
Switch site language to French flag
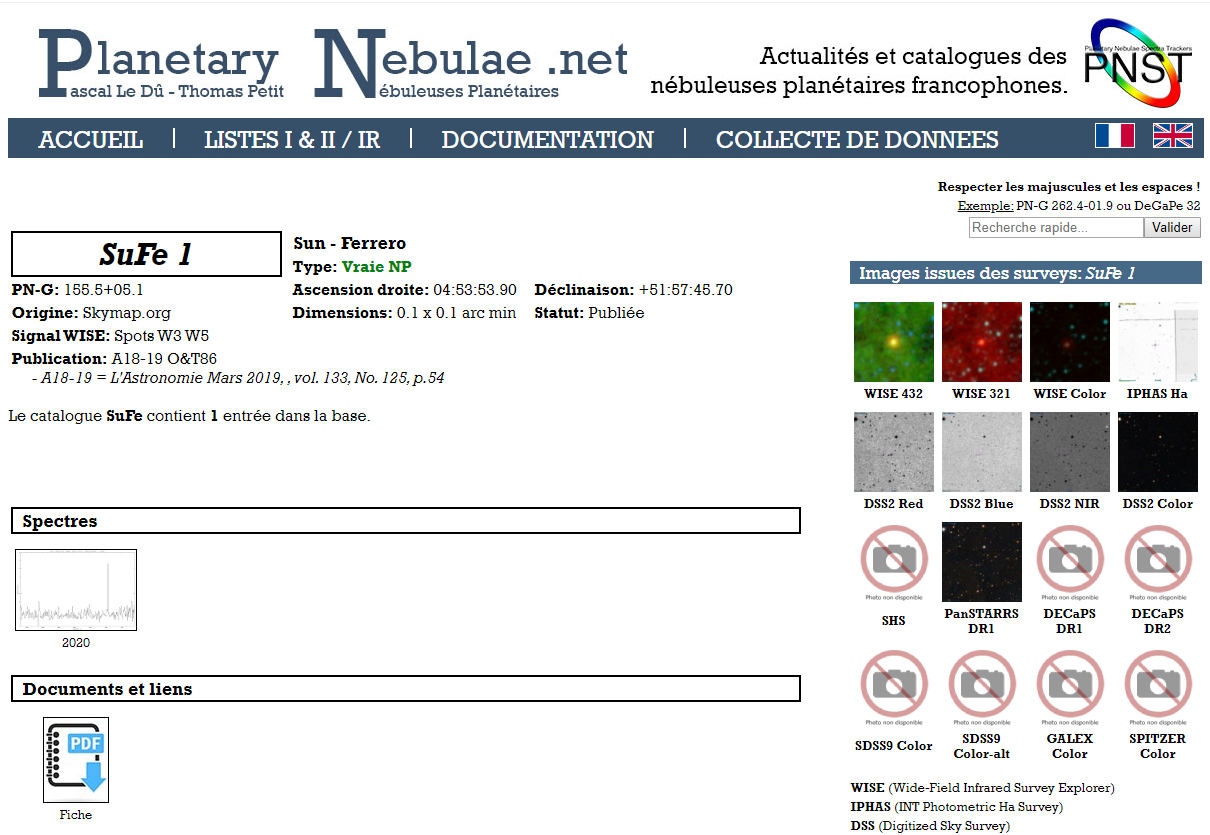click(x=1114, y=136)
